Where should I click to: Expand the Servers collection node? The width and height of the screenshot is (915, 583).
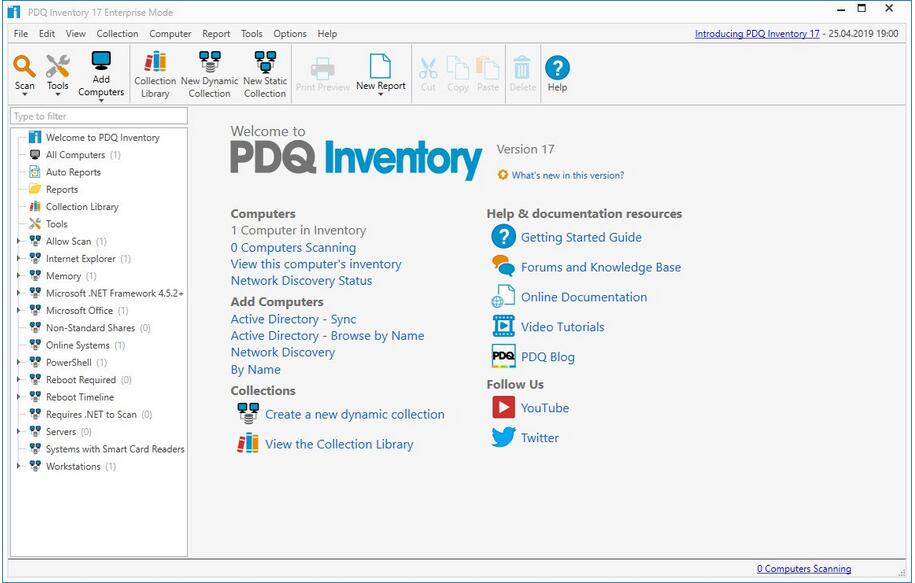click(x=19, y=431)
